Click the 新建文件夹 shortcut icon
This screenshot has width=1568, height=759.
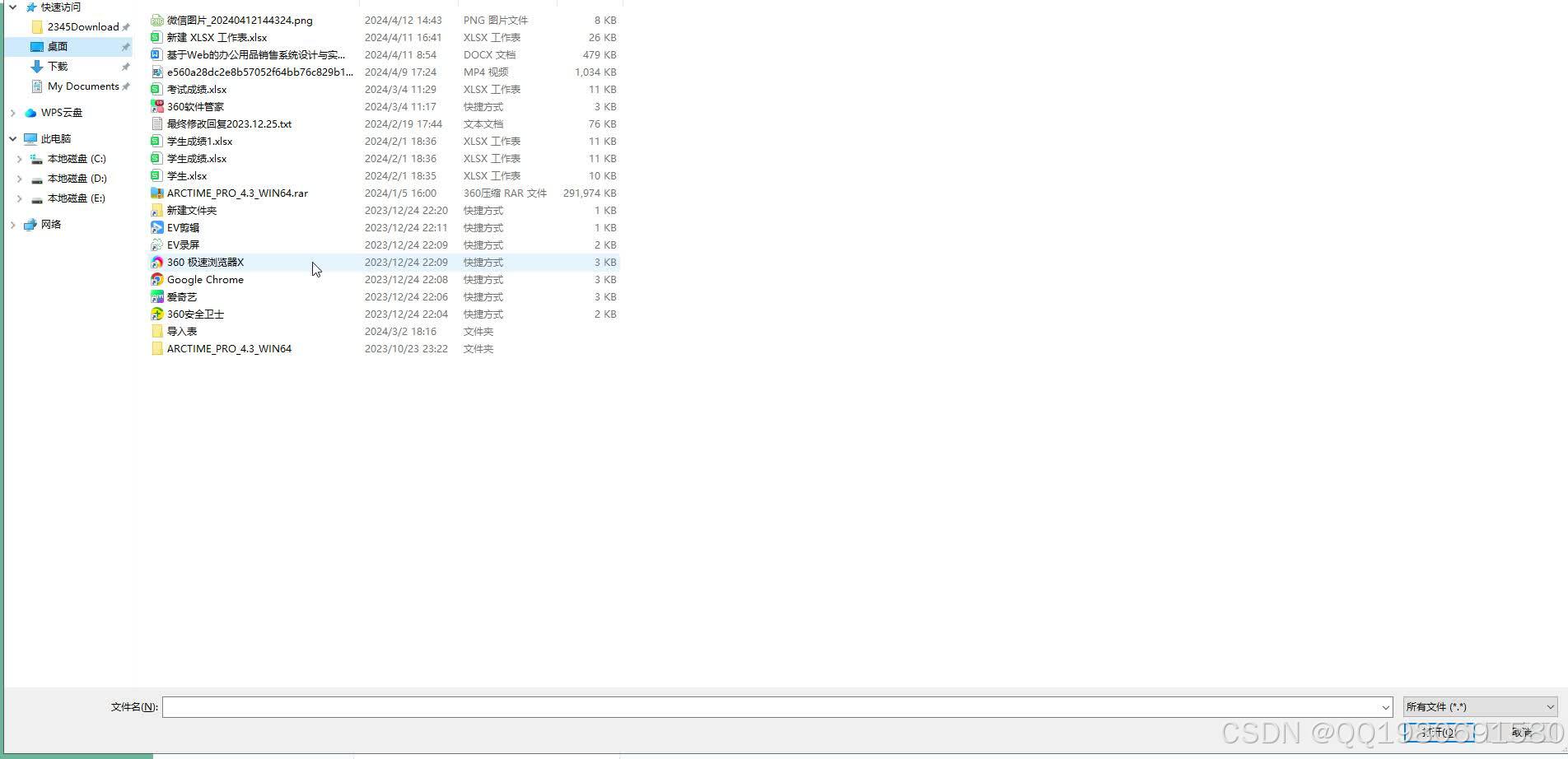point(157,210)
